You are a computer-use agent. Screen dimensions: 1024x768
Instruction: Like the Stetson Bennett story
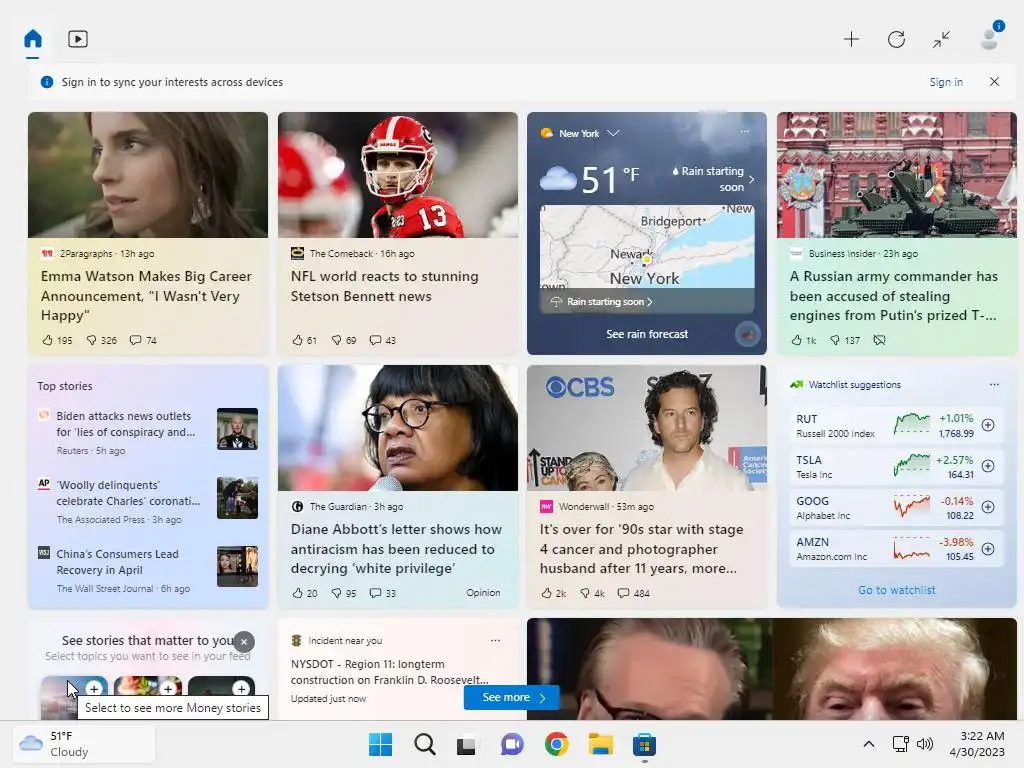click(x=304, y=340)
